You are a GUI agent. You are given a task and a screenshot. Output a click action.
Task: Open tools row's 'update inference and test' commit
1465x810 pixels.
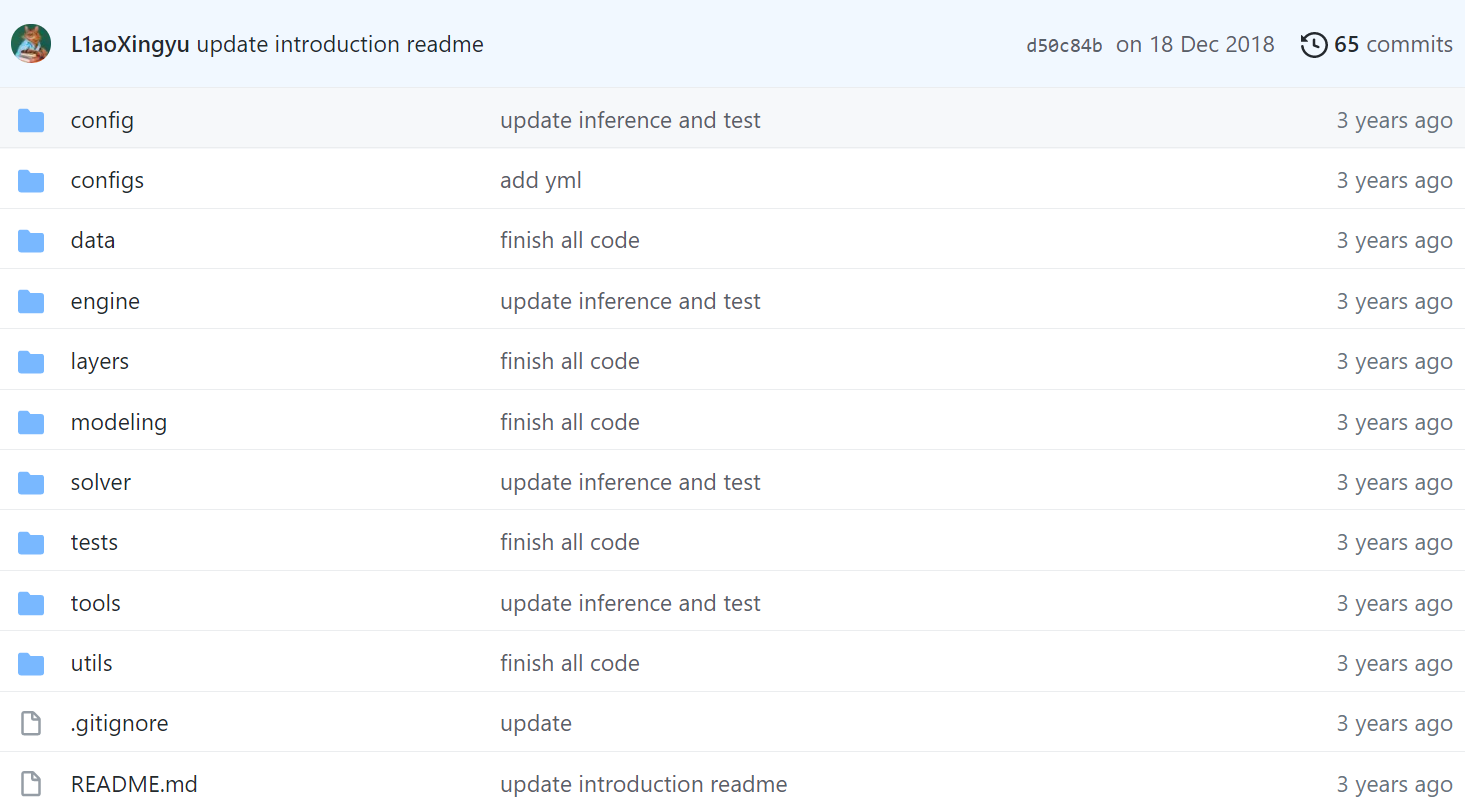[x=630, y=603]
